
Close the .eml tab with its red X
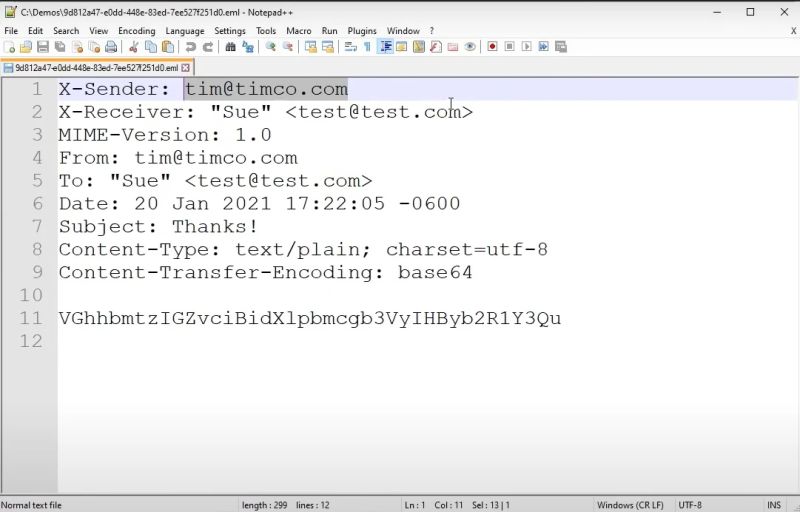click(186, 68)
